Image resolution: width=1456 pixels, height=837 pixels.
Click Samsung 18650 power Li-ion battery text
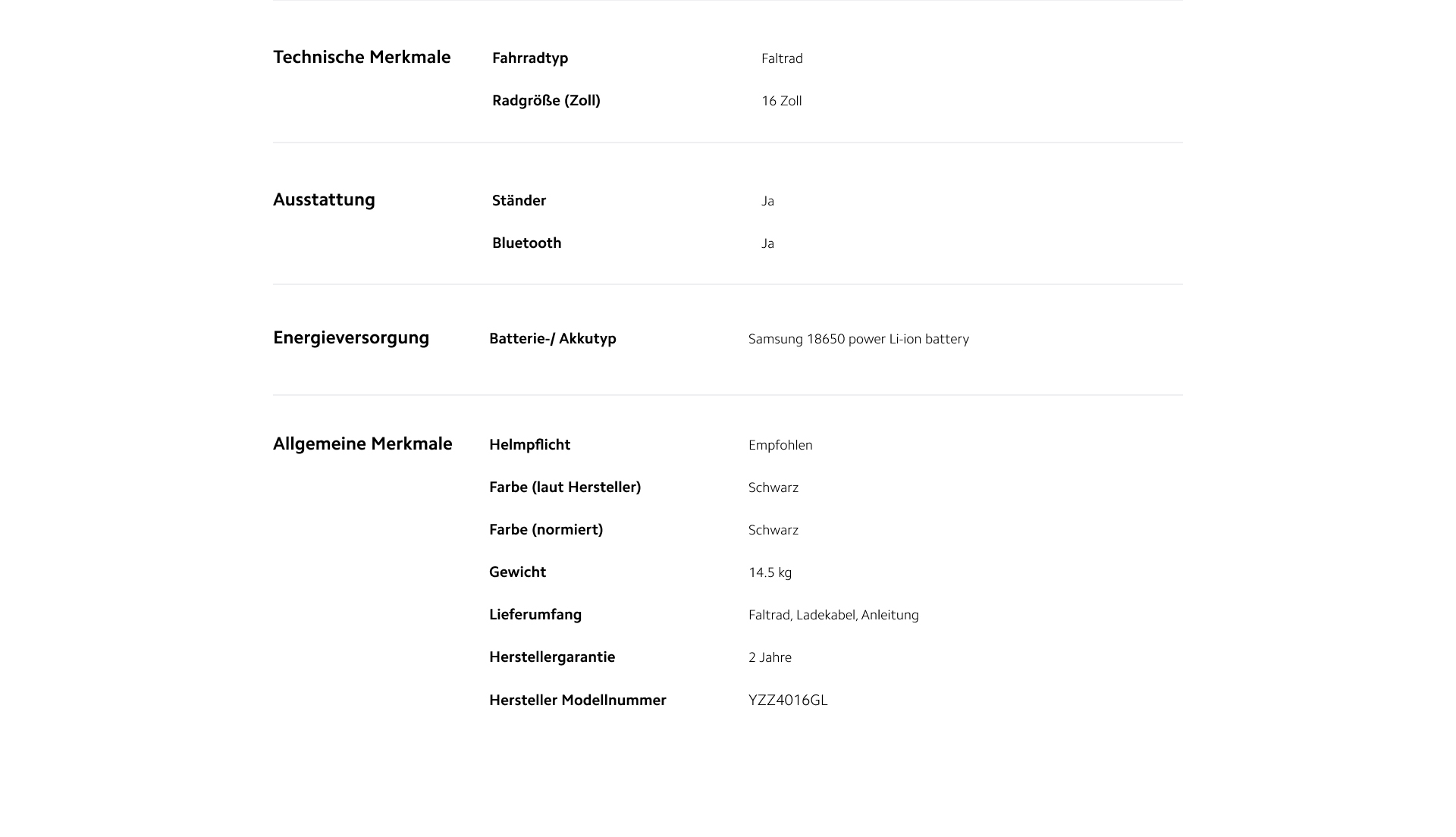point(858,339)
